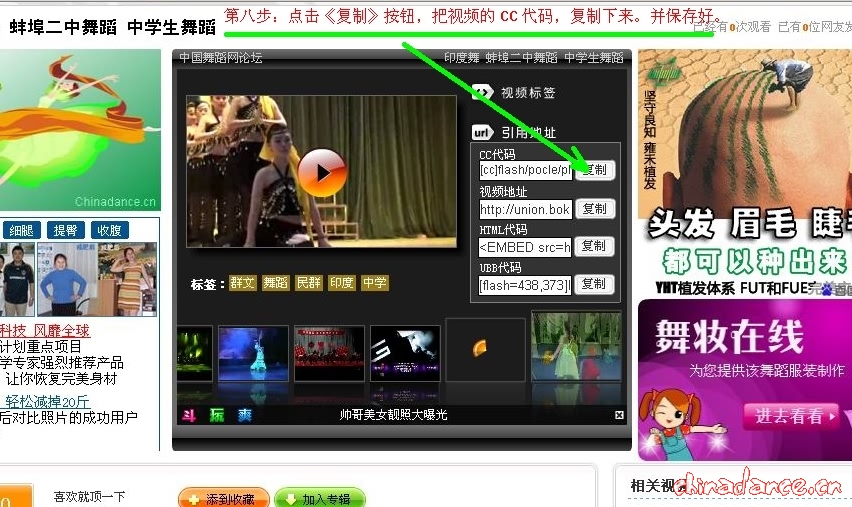Click the 蚌埠二中舞蹈 中学生舞蹈 page heading
Viewport: 852px width, 507px height.
[112, 27]
